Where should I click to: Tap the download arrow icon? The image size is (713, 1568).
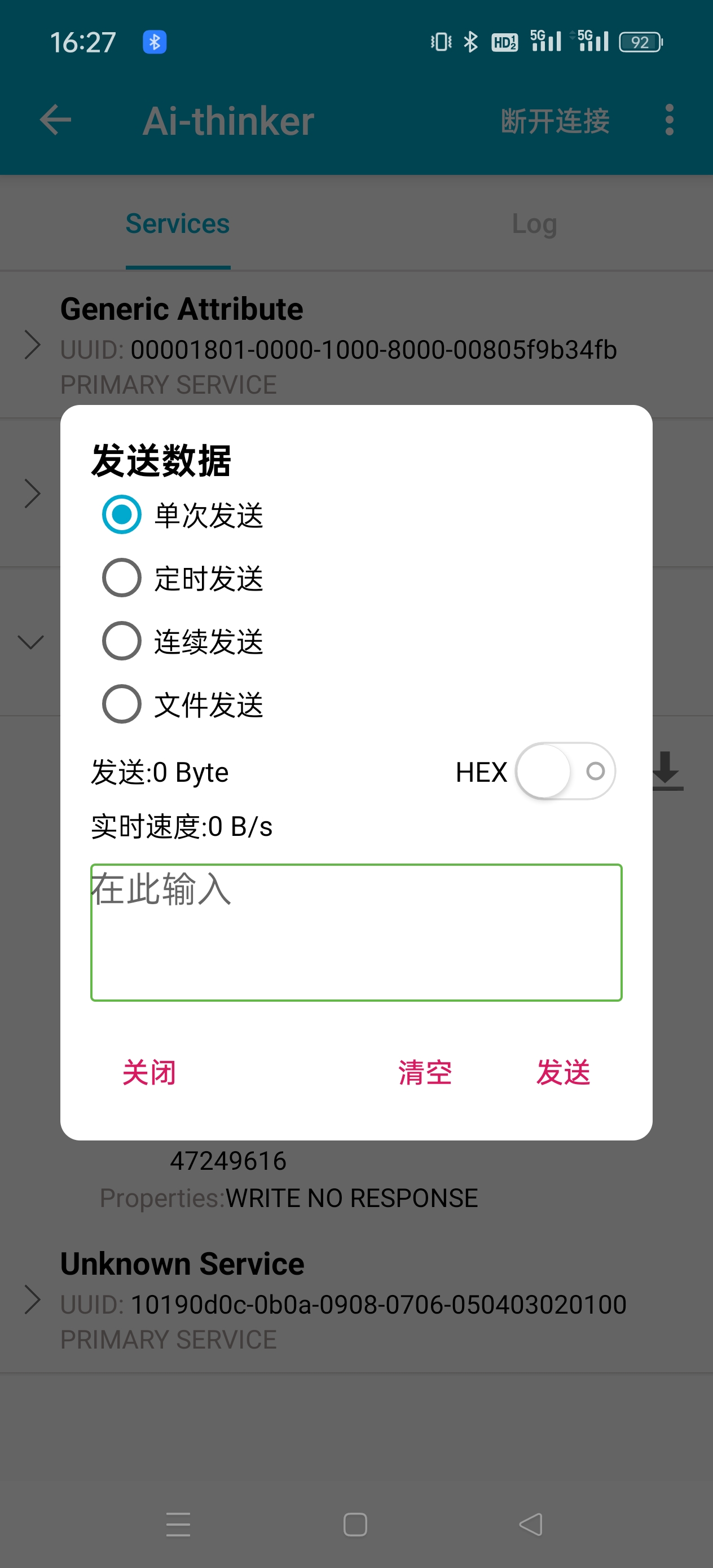tap(666, 770)
